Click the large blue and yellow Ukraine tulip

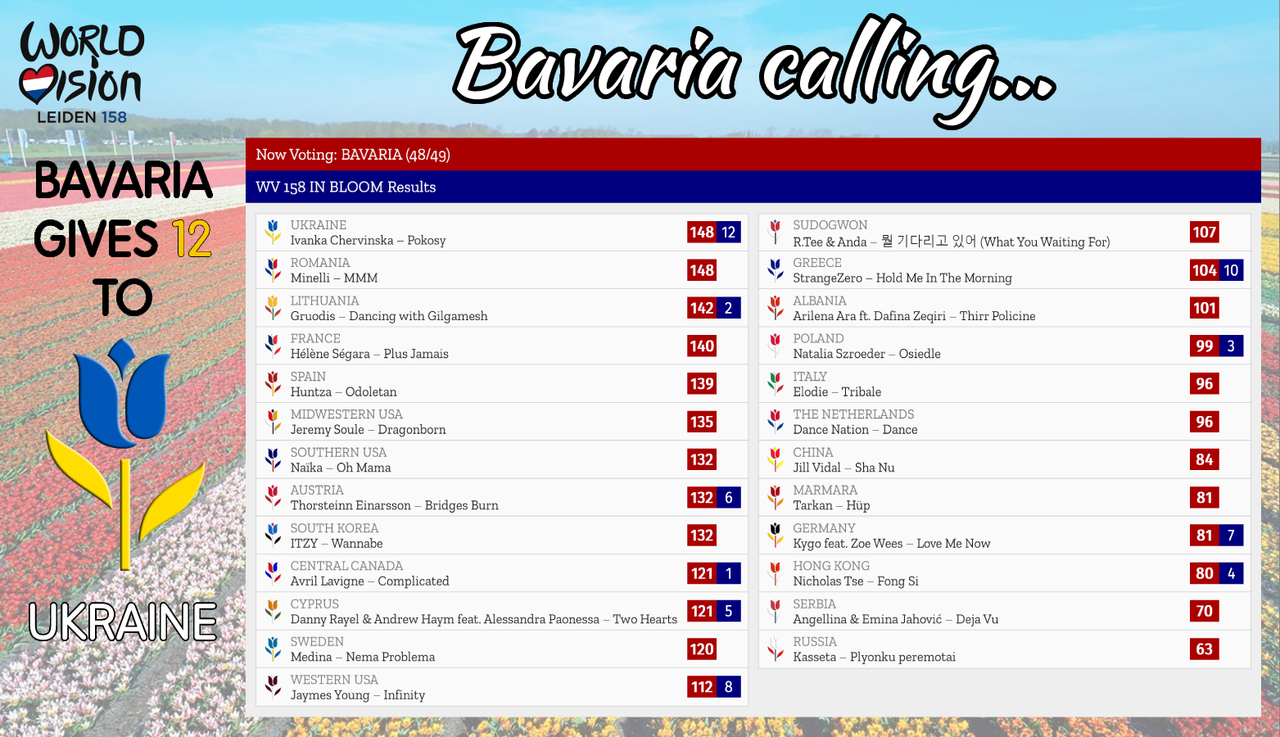coord(124,453)
